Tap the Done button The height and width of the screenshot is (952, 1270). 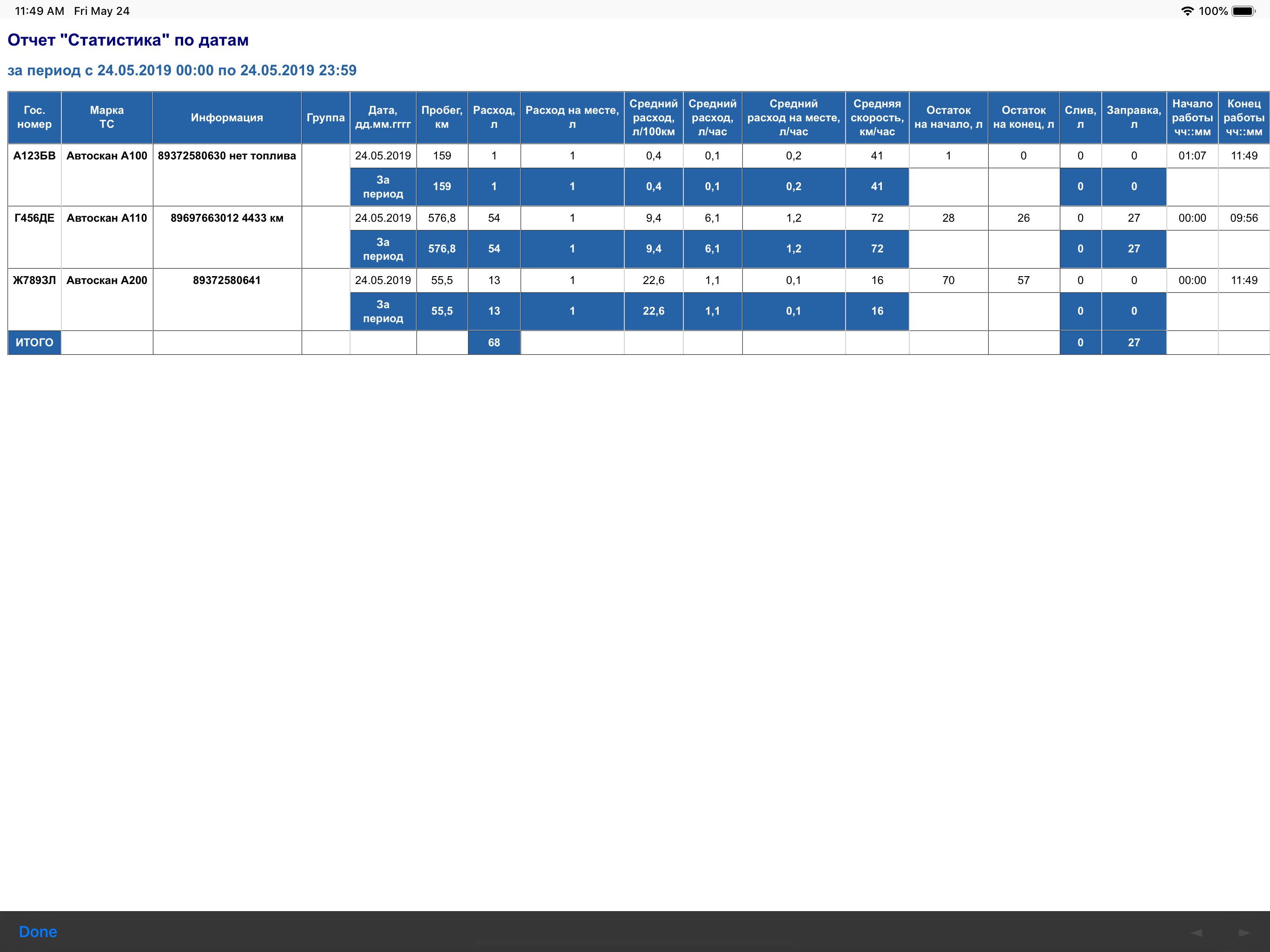coord(38,932)
